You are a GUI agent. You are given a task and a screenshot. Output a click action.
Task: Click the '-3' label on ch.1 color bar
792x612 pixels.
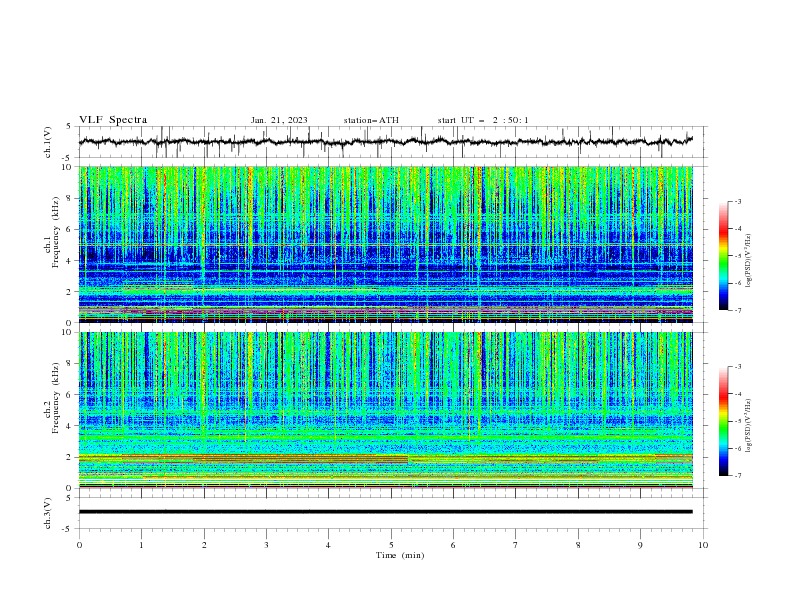tap(738, 202)
